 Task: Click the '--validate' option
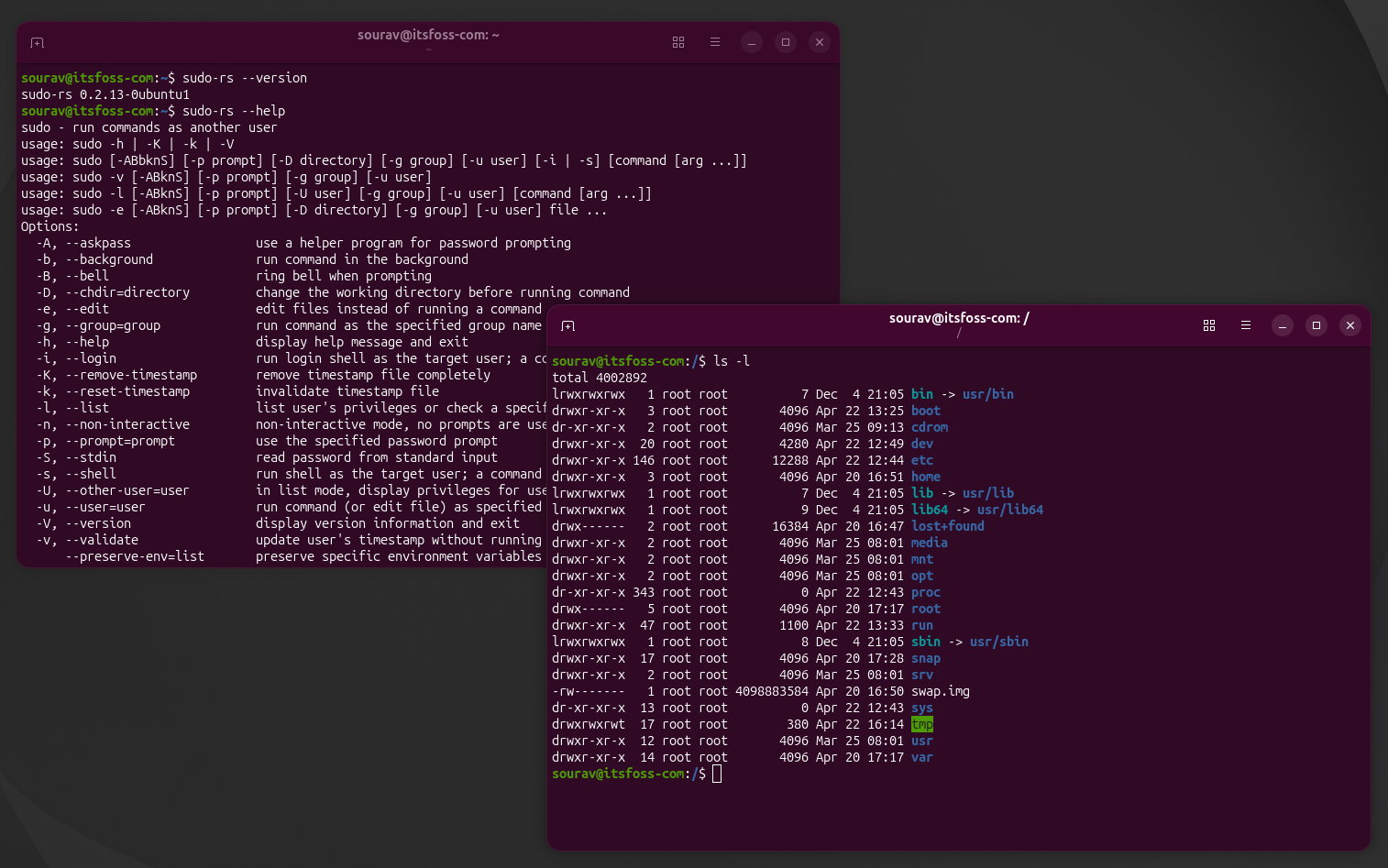(102, 540)
